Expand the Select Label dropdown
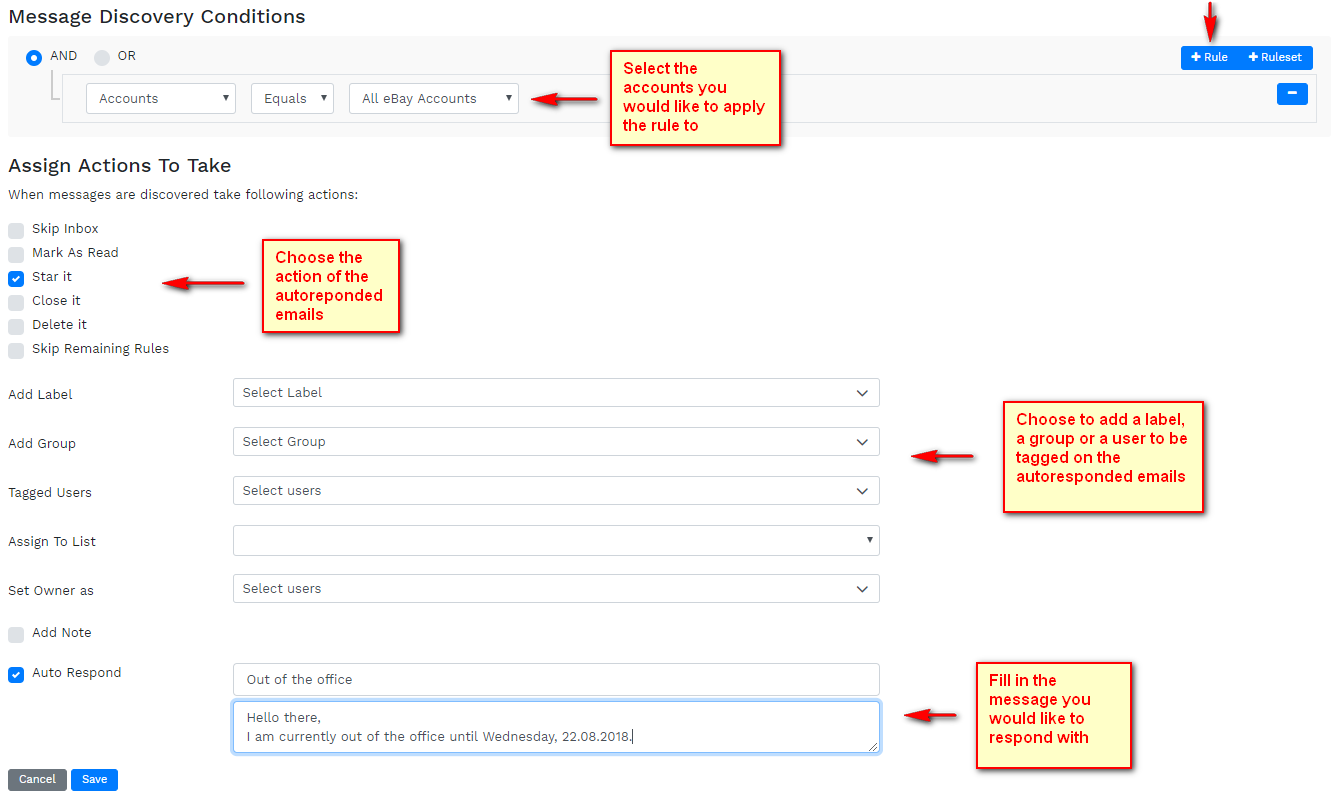Screen dimensions: 1334x797 point(556,393)
